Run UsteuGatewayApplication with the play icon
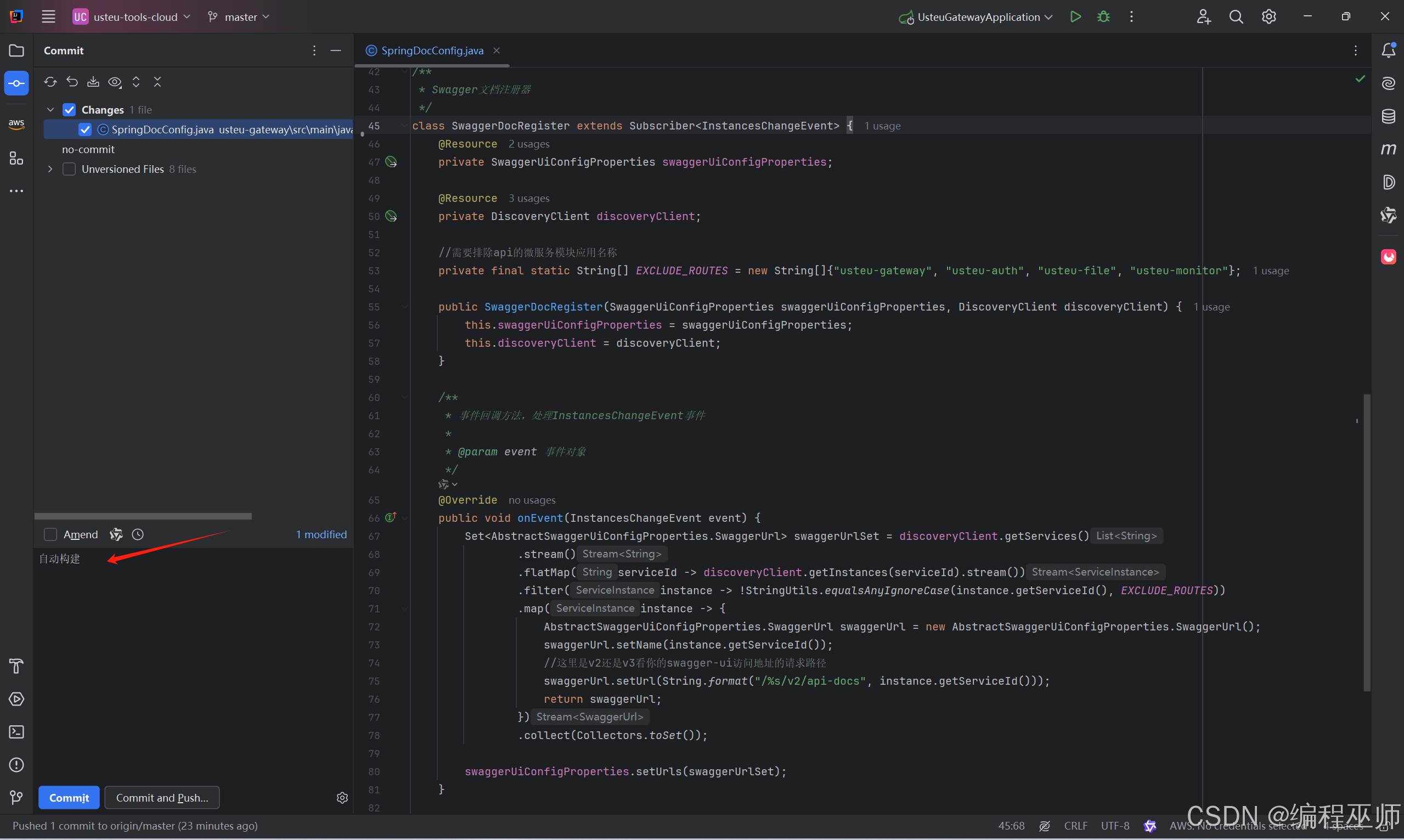The width and height of the screenshot is (1404, 840). point(1075,16)
